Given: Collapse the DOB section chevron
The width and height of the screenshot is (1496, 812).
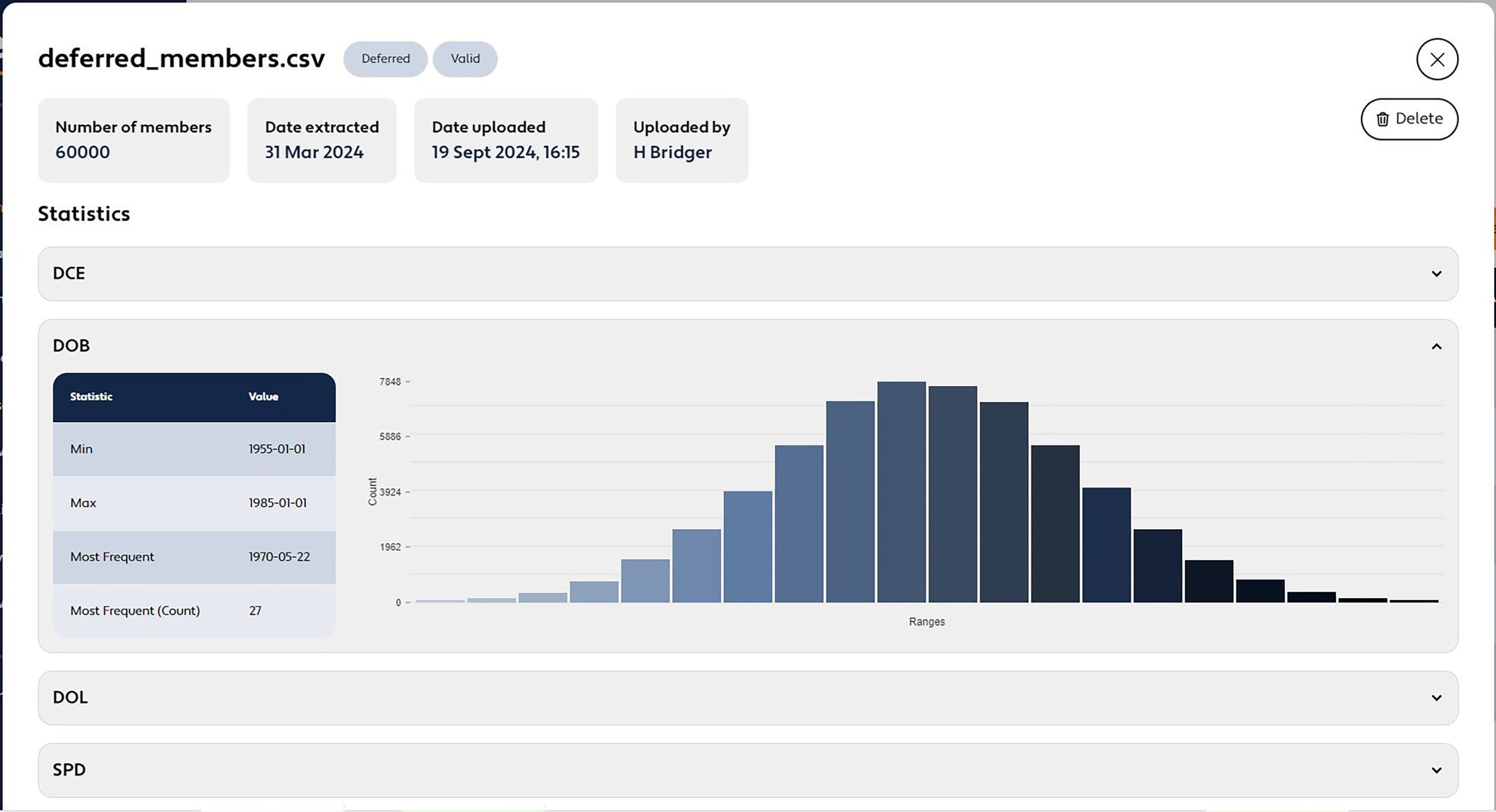Looking at the screenshot, I should (x=1436, y=346).
